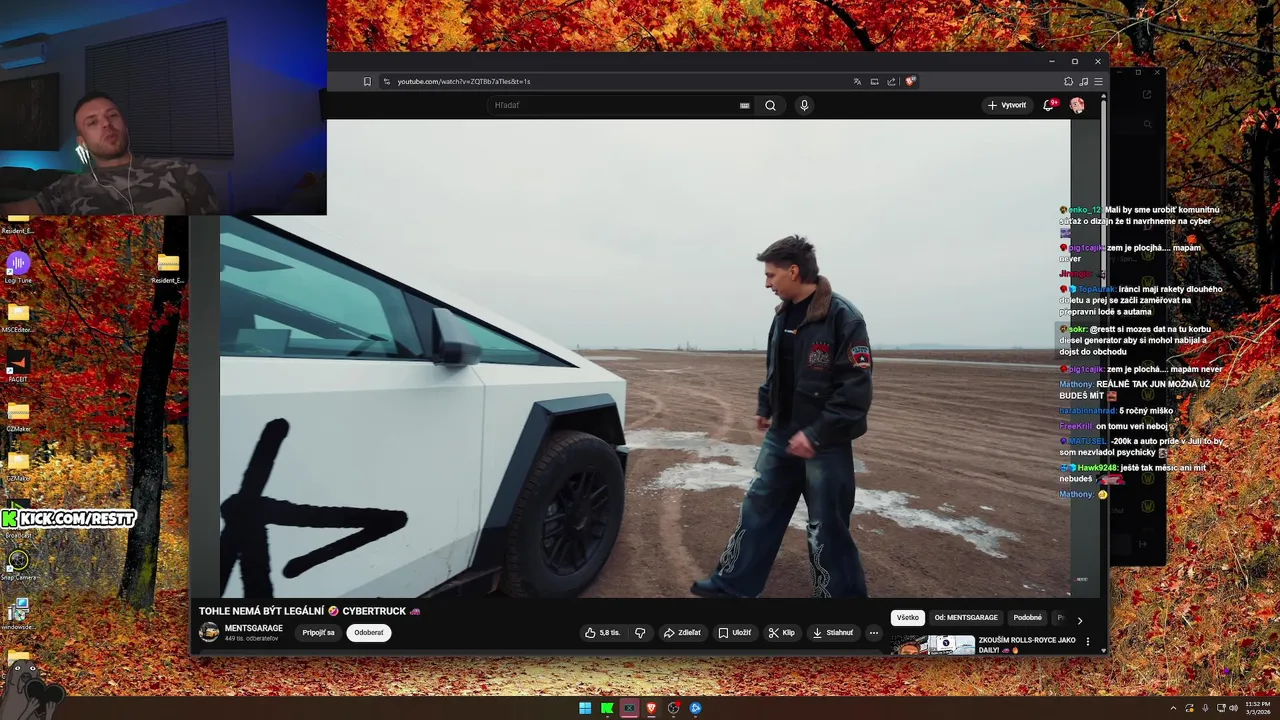The image size is (1280, 720).
Task: Click the webcam overlay in top-left corner
Action: coord(163,107)
